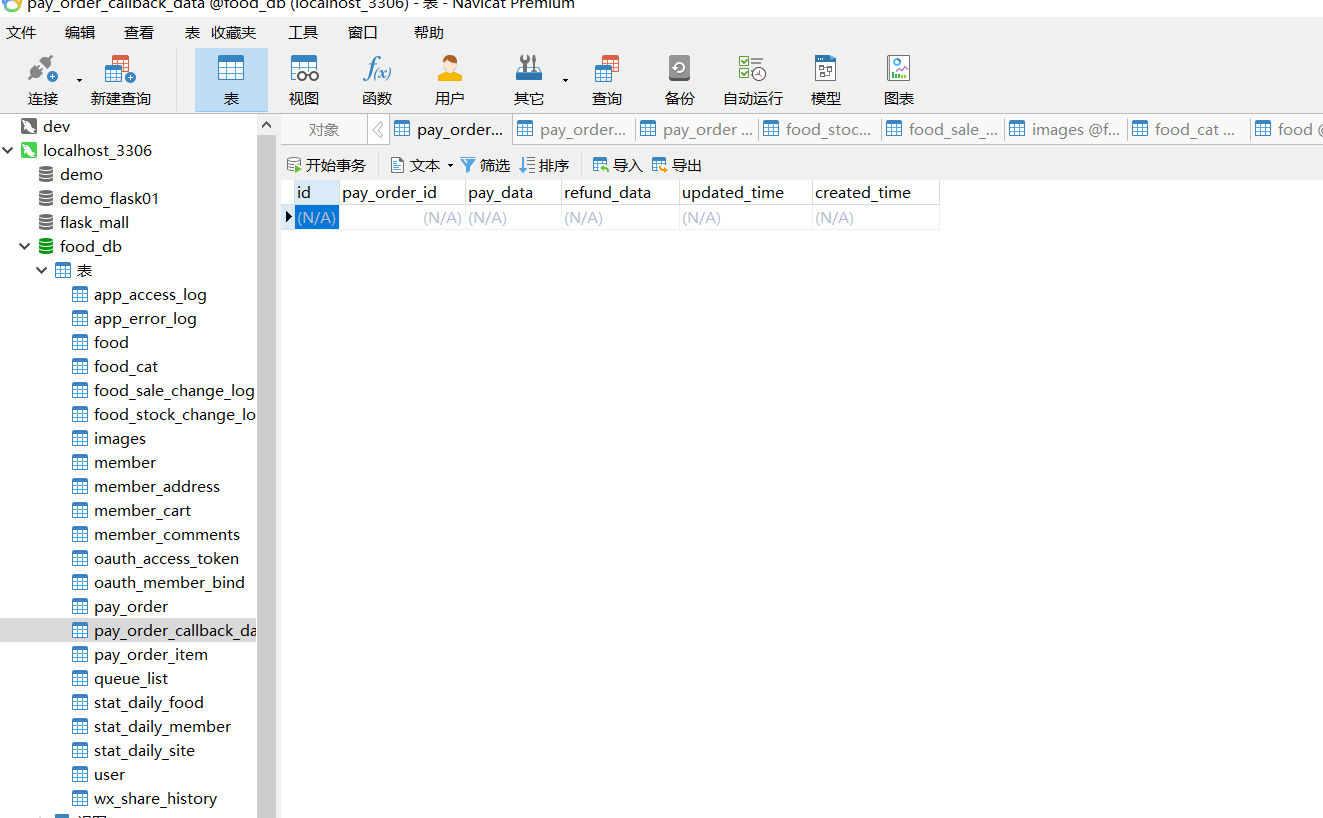The width and height of the screenshot is (1323, 818).
Task: Select the queue_list table
Action: click(x=131, y=679)
